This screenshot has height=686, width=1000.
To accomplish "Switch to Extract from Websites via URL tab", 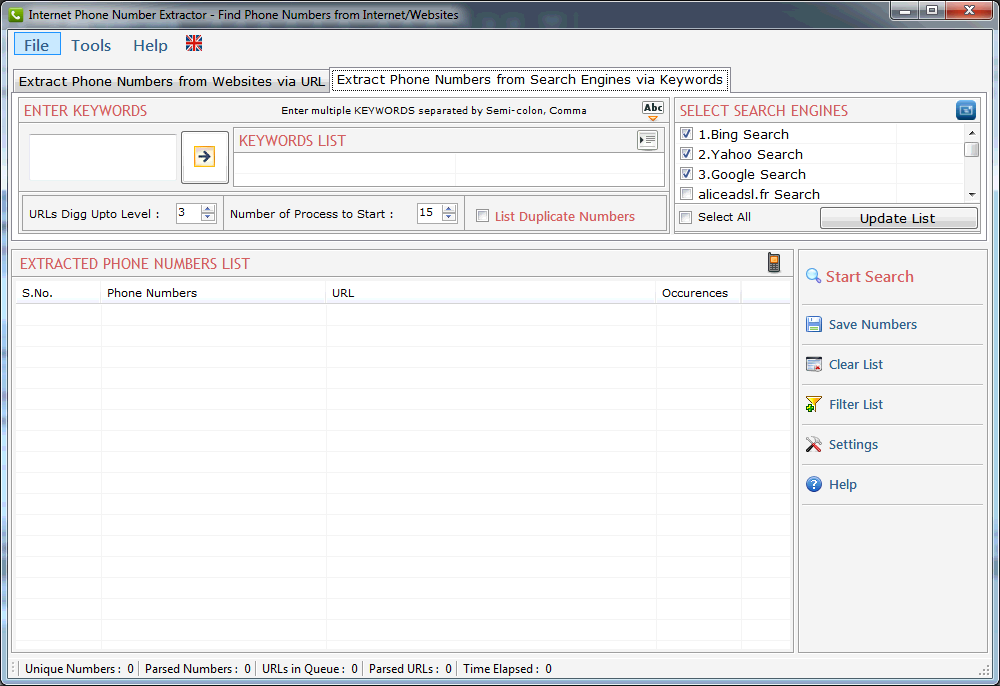I will click(x=172, y=81).
